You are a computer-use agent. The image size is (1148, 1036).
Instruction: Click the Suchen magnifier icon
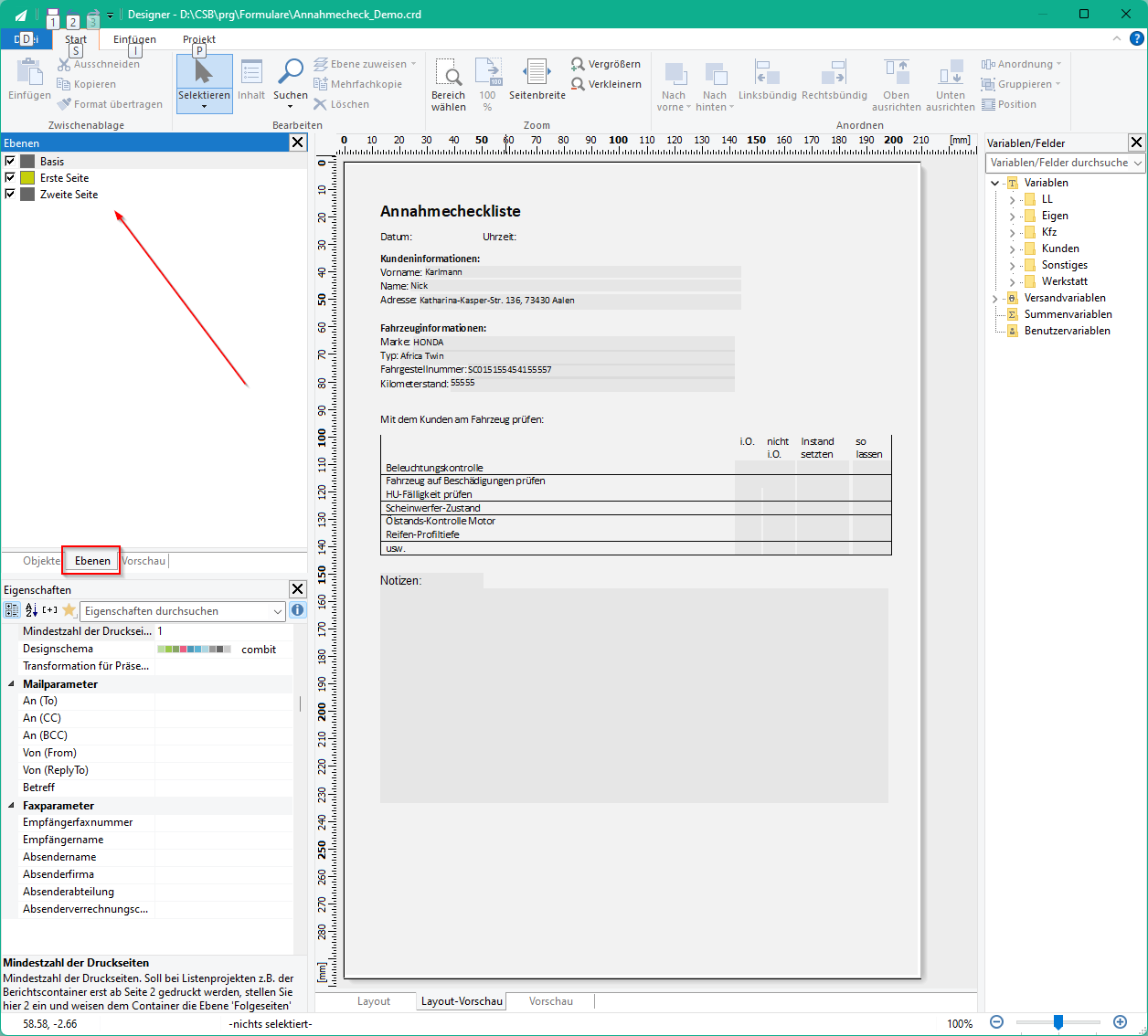point(291,72)
